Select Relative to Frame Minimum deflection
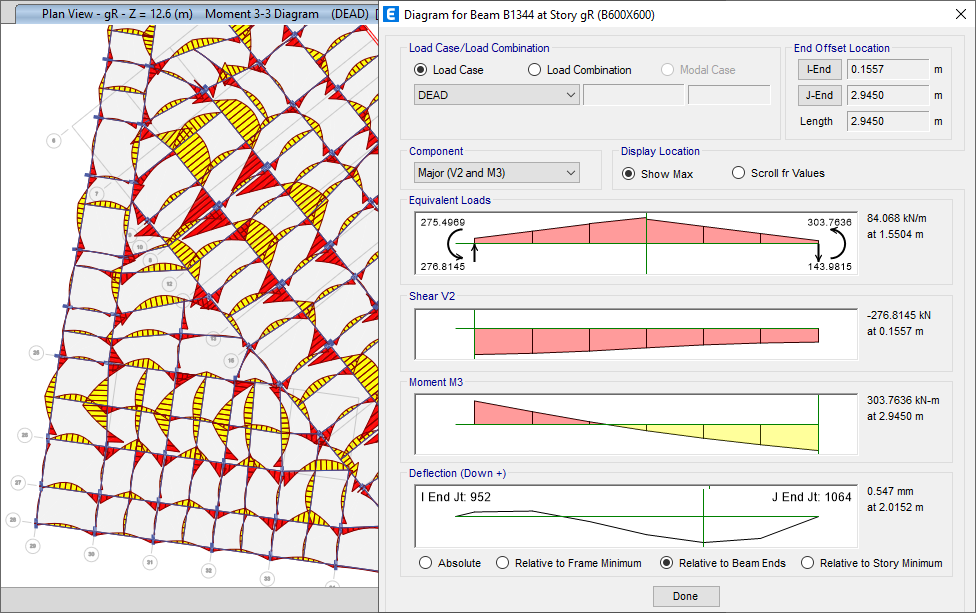976x613 pixels. click(503, 563)
